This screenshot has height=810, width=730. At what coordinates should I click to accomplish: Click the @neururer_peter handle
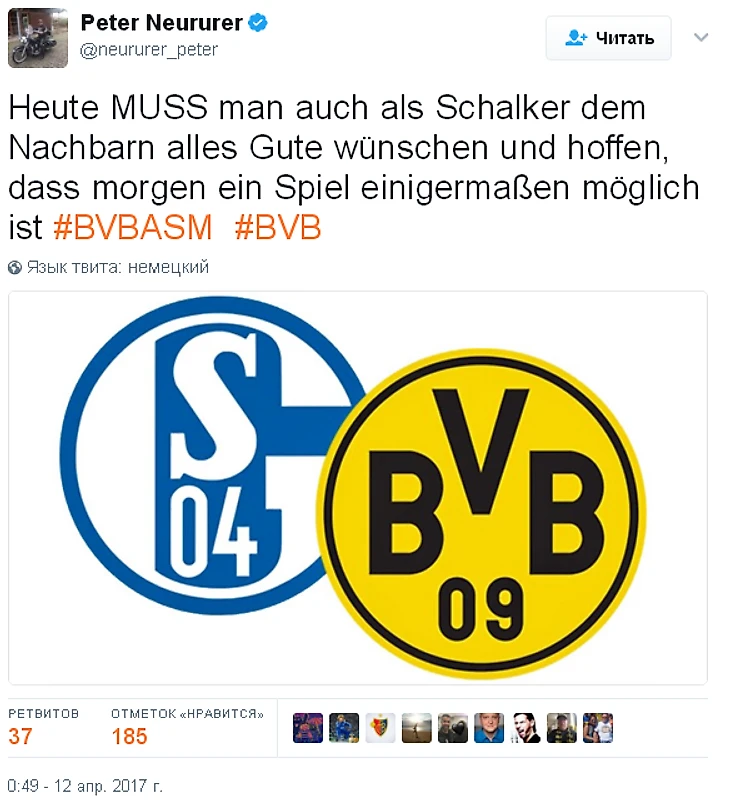(x=149, y=50)
